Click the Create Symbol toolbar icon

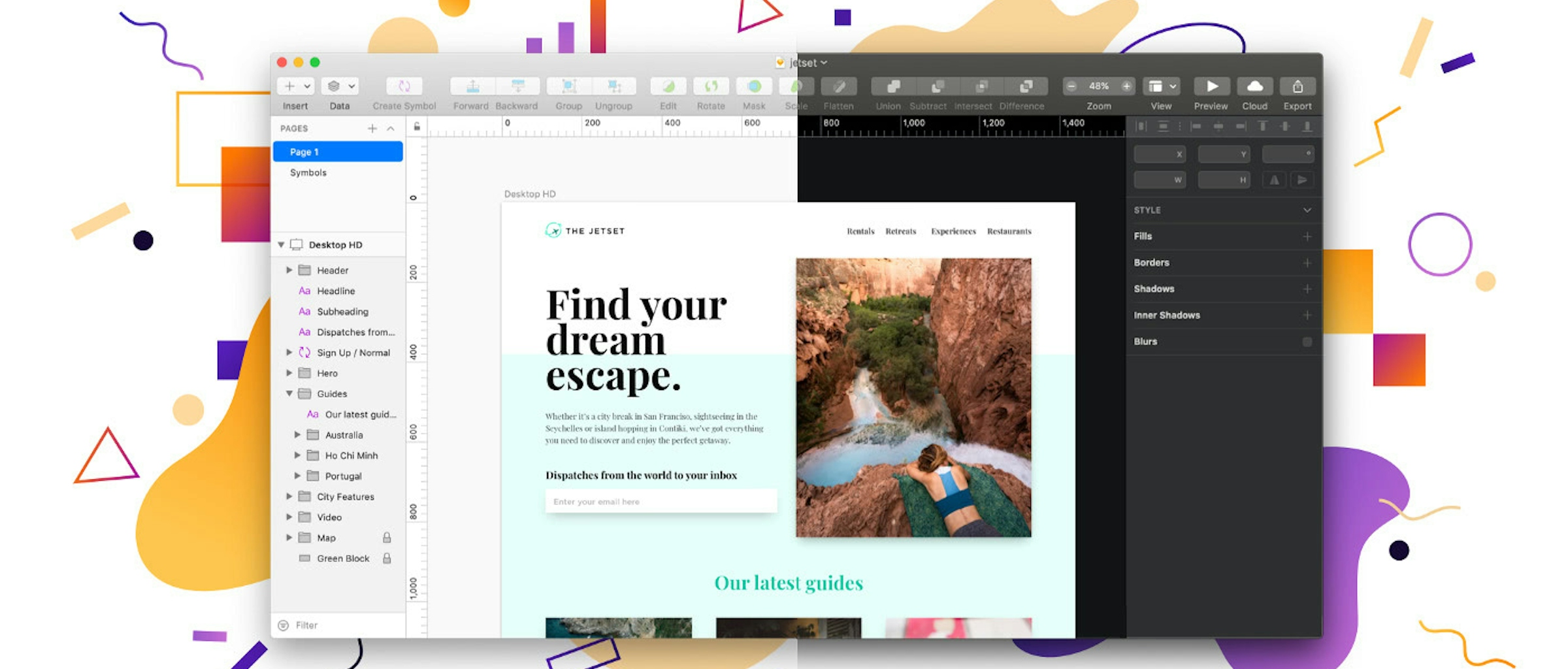pos(404,86)
